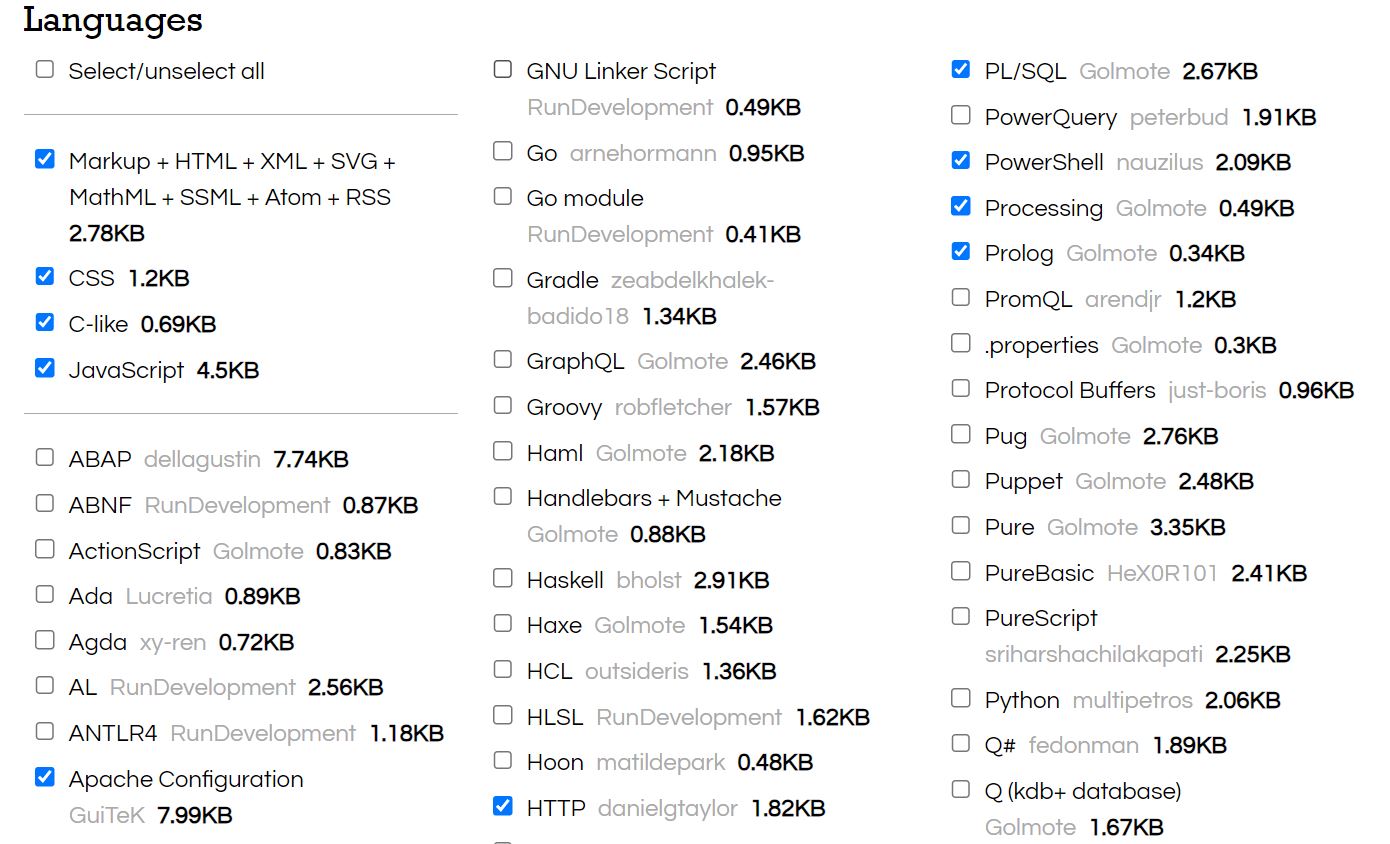Viewport: 1390px width, 844px height.
Task: Select the Gradle checkbox
Action: coord(503,279)
